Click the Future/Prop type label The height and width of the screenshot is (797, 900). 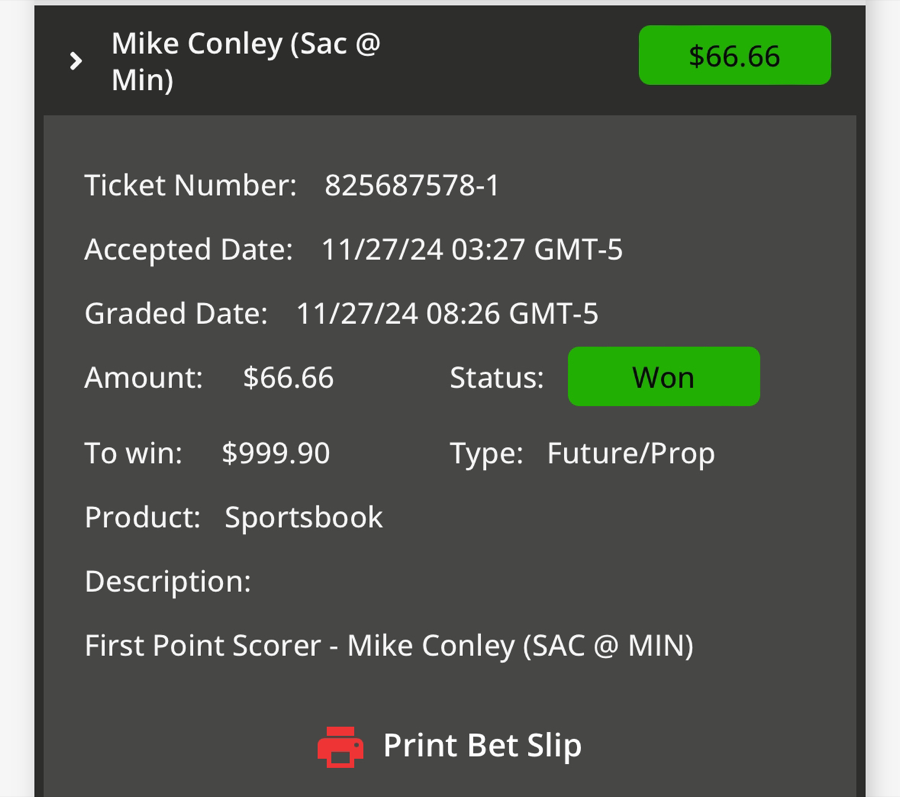pyautogui.click(x=630, y=453)
